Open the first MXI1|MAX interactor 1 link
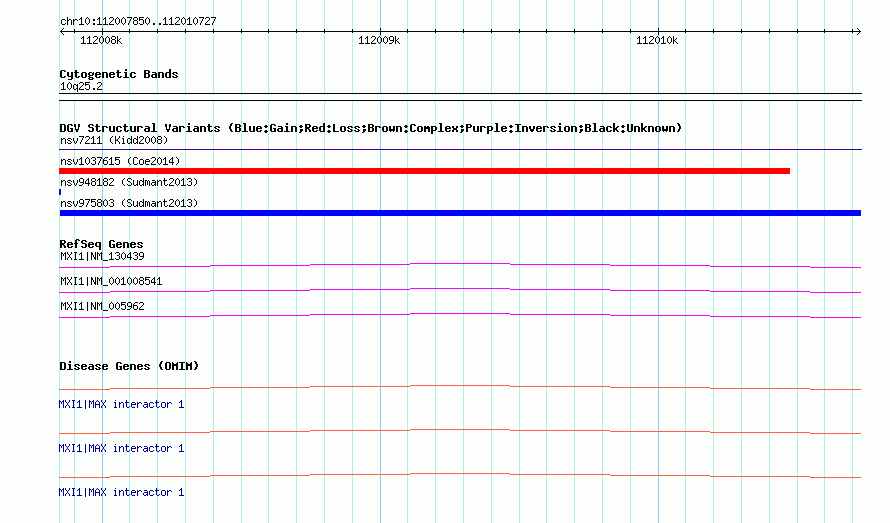This screenshot has width=890, height=523. pyautogui.click(x=121, y=404)
